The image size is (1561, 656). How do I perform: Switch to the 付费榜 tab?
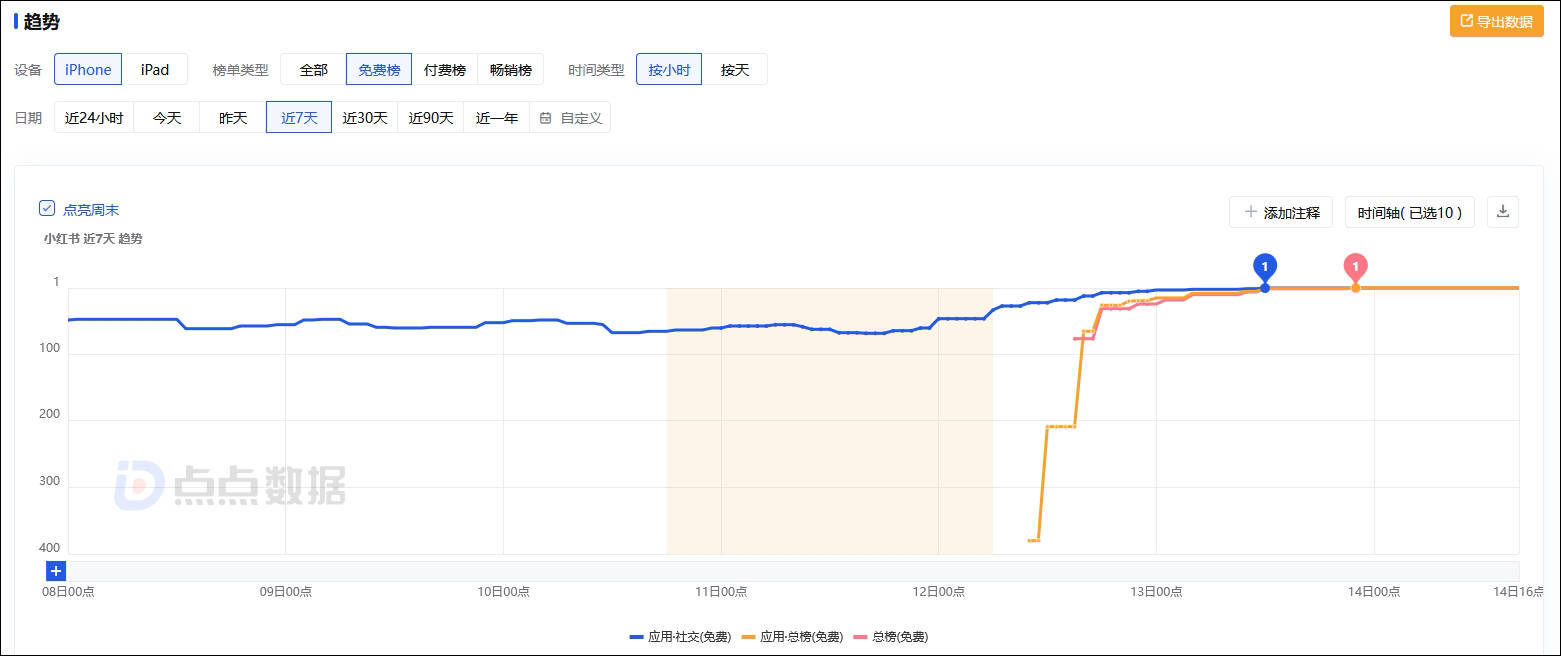444,69
